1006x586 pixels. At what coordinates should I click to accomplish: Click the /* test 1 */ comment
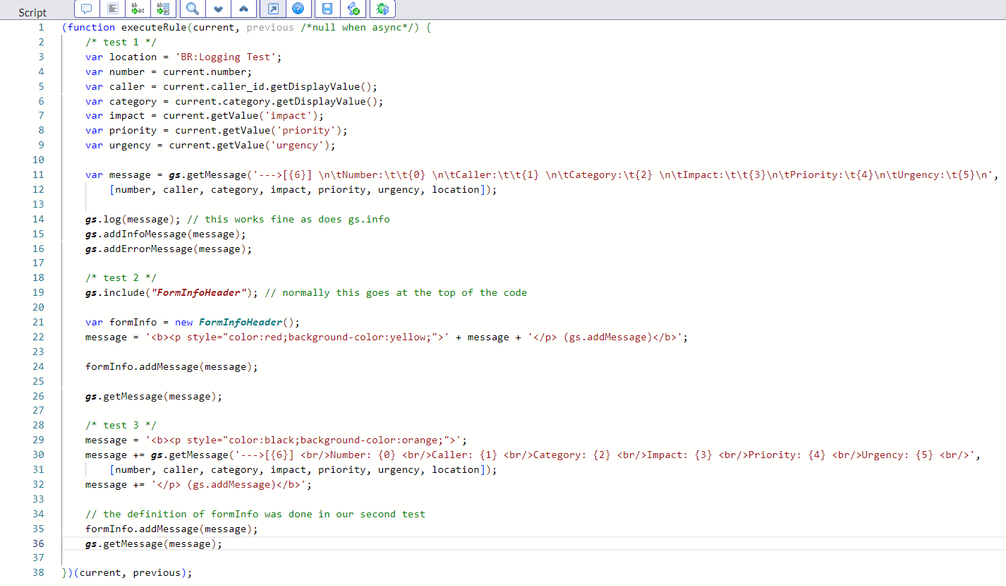121,42
